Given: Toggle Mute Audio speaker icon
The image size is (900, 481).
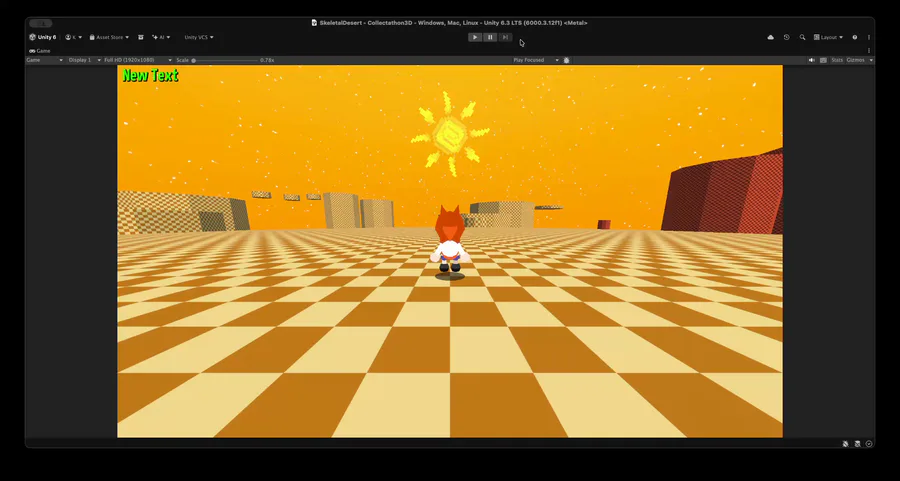Looking at the screenshot, I should (x=812, y=60).
